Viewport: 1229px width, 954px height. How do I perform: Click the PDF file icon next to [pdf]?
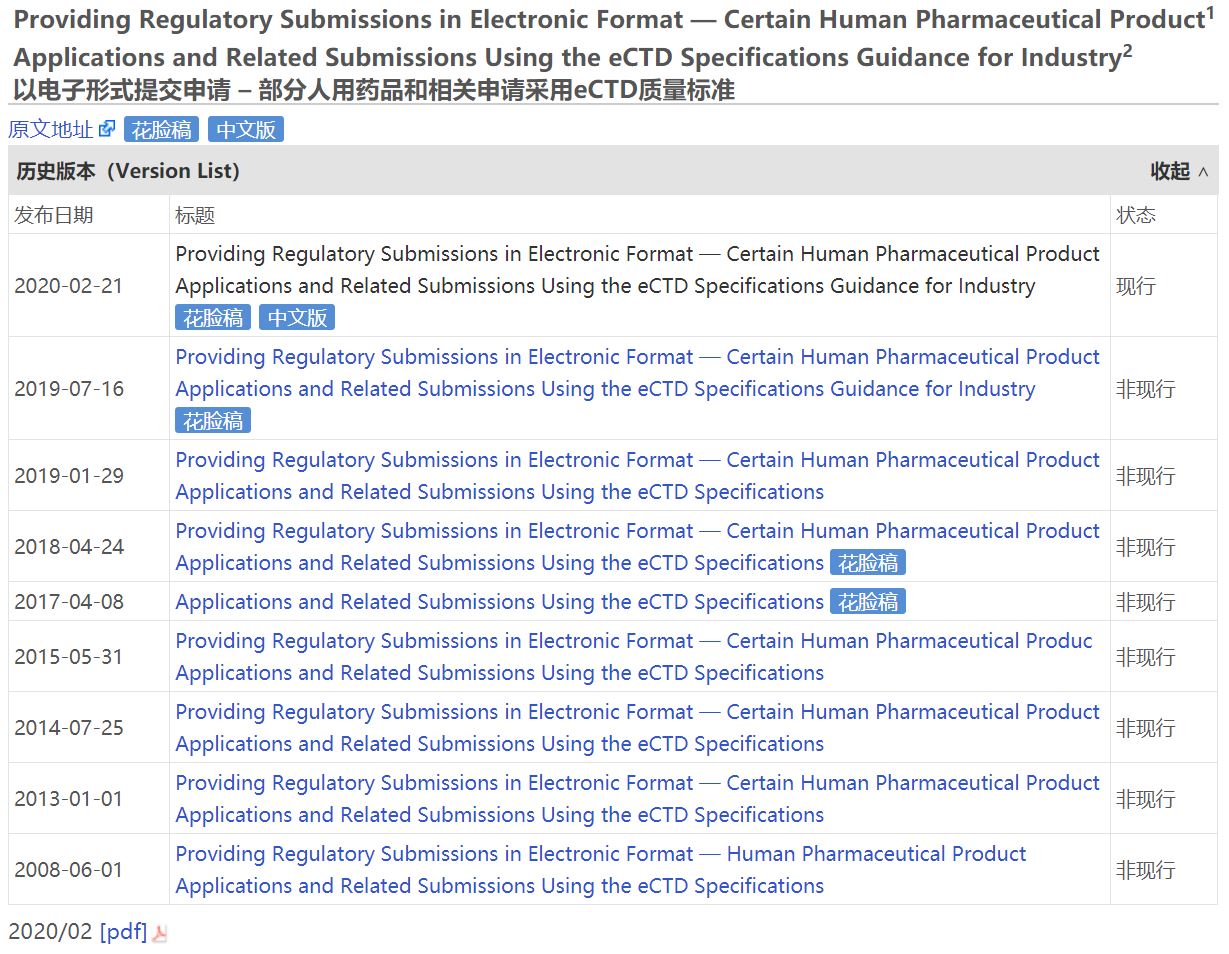tap(160, 933)
